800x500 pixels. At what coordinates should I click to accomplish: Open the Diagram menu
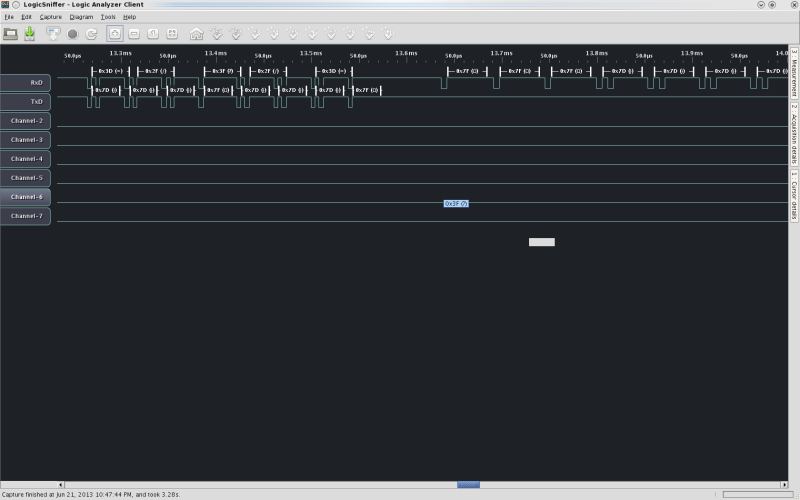click(81, 17)
